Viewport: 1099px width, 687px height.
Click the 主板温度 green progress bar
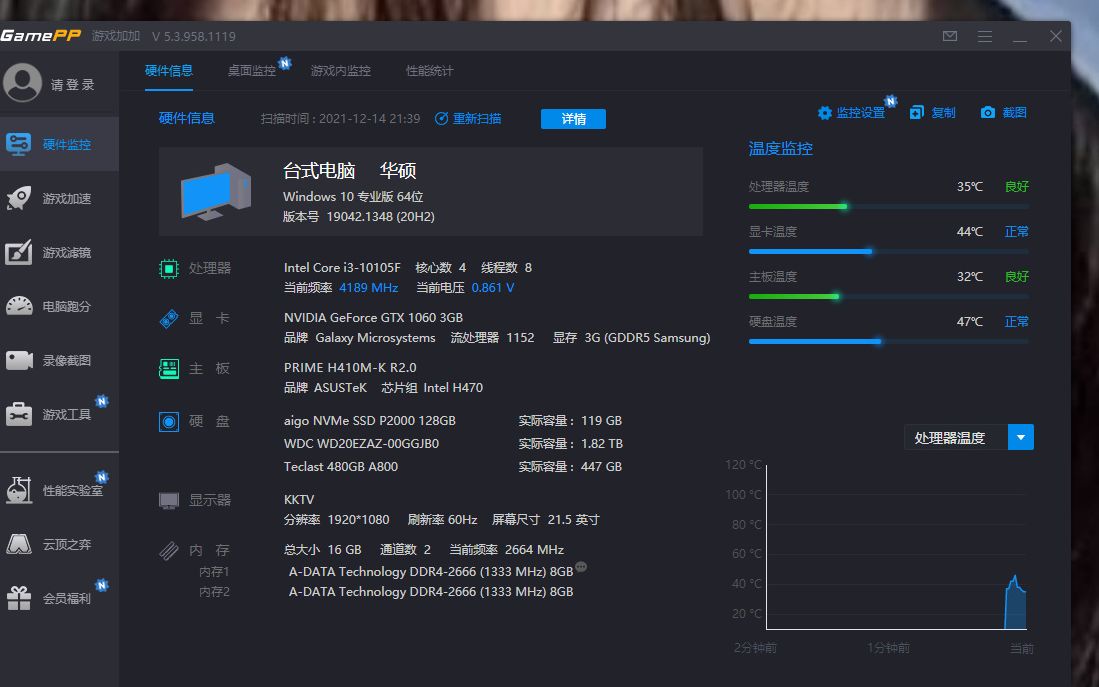point(793,297)
